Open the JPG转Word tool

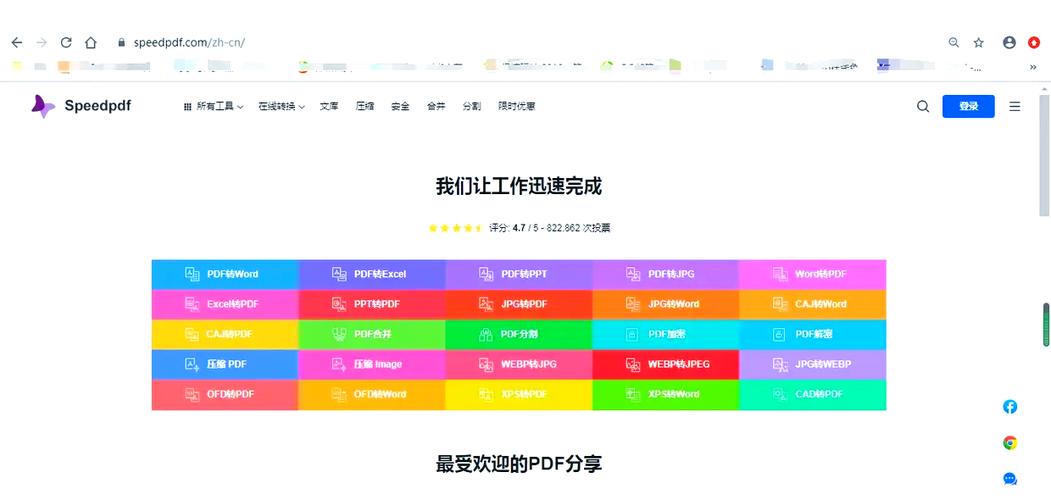[666, 304]
